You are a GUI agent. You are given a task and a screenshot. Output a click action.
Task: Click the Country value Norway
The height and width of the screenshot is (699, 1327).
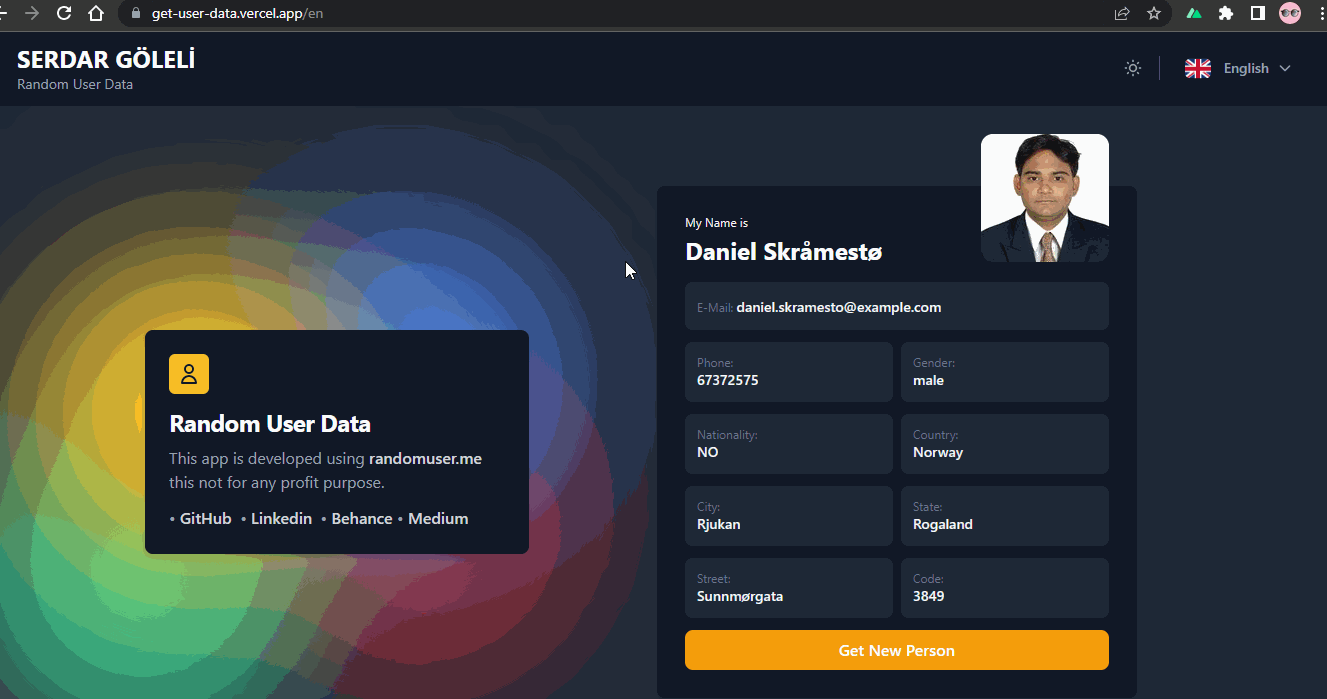point(938,452)
